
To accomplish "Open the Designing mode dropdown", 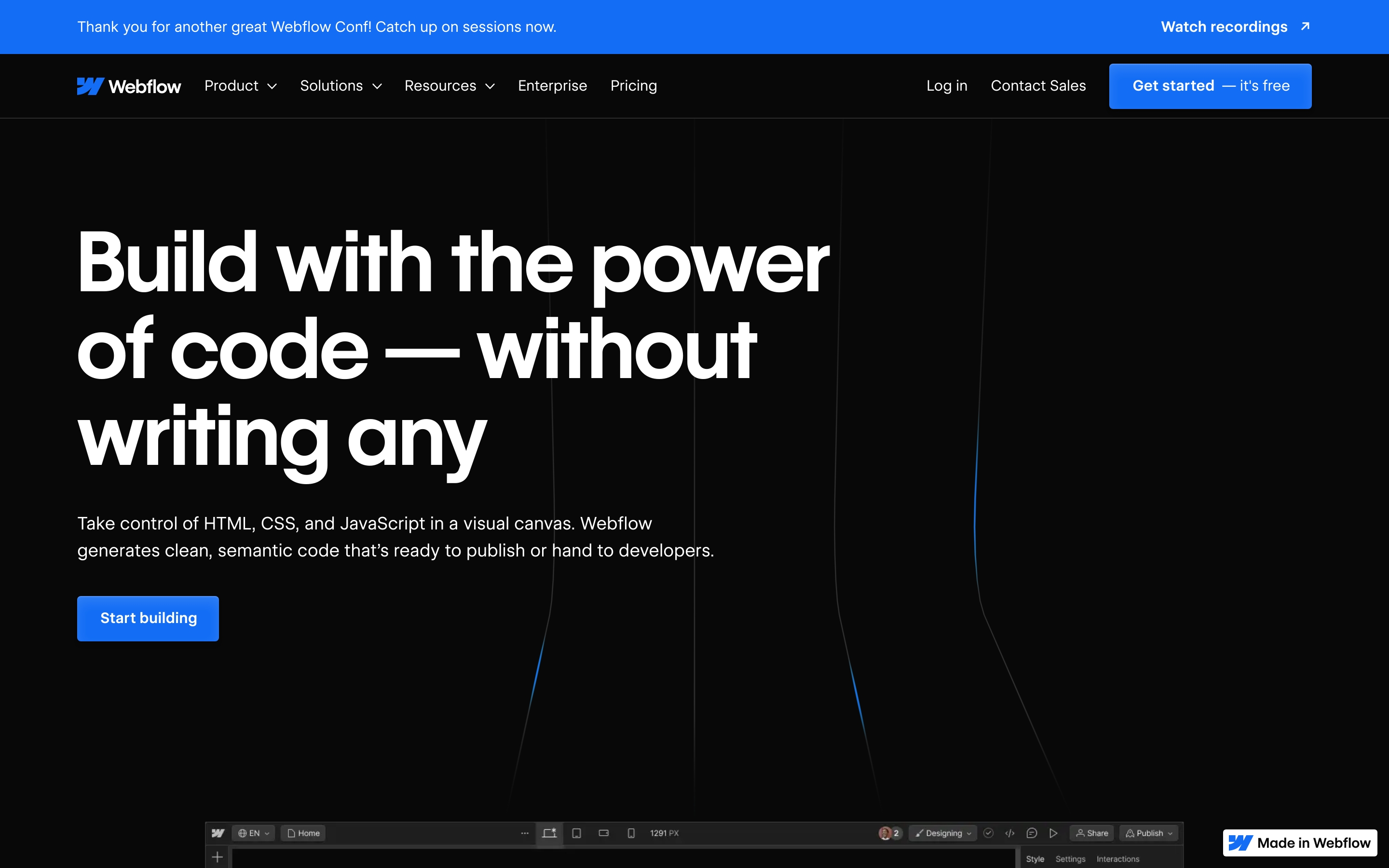I will (x=943, y=833).
